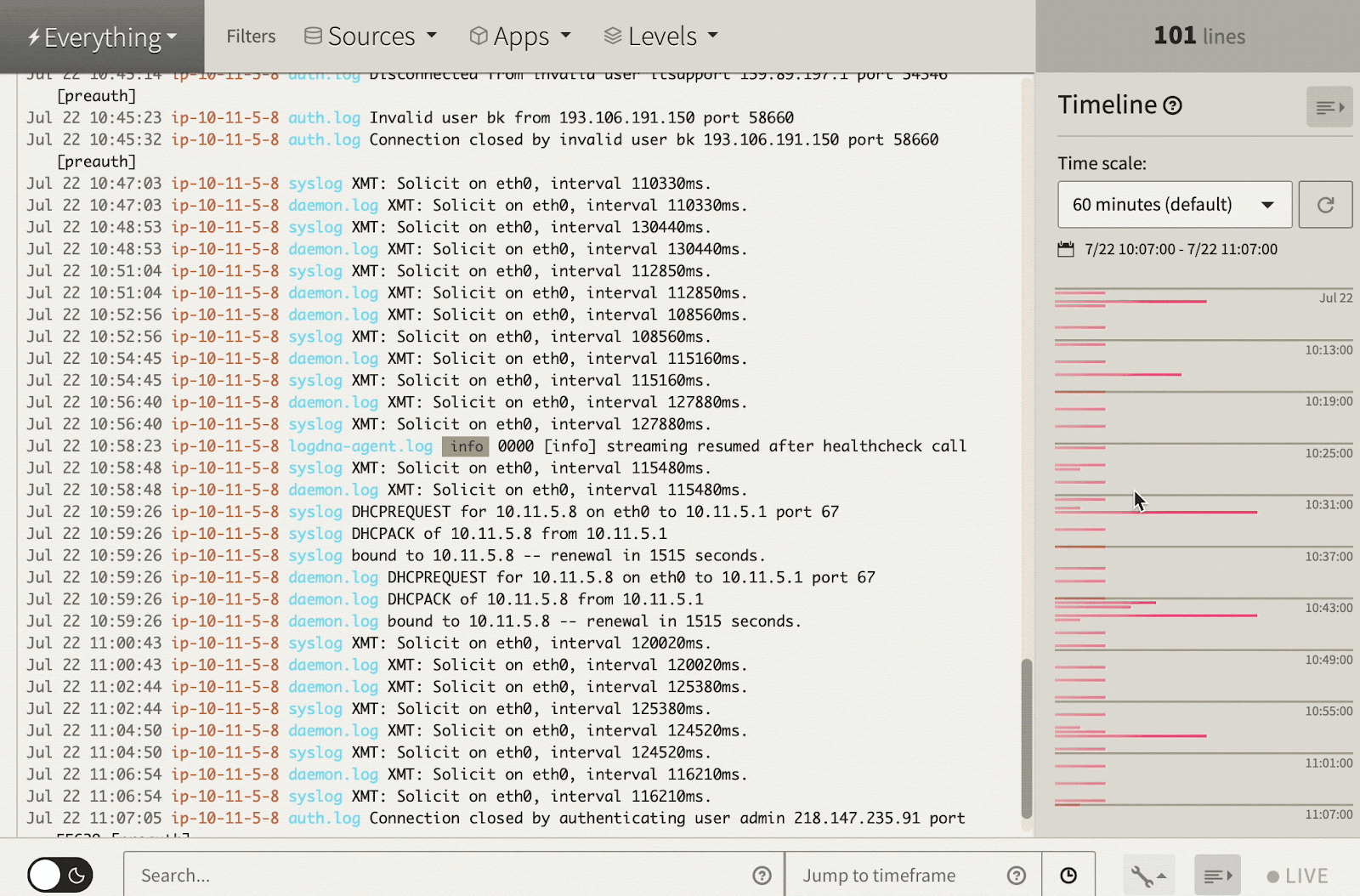Image resolution: width=1360 pixels, height=896 pixels.
Task: Click the clock icon next to Jump to timeframe
Action: [1068, 876]
